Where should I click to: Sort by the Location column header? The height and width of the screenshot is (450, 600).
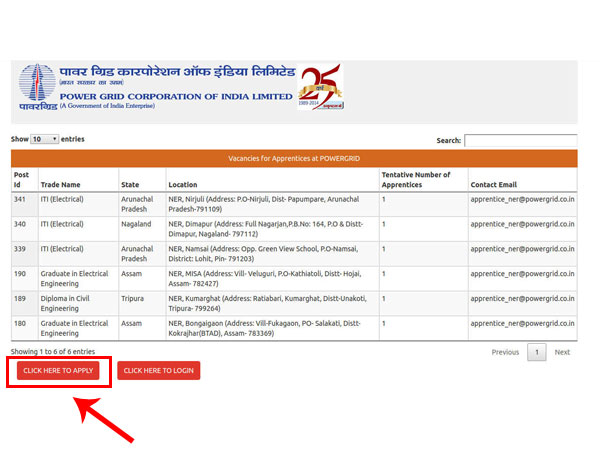click(x=272, y=180)
